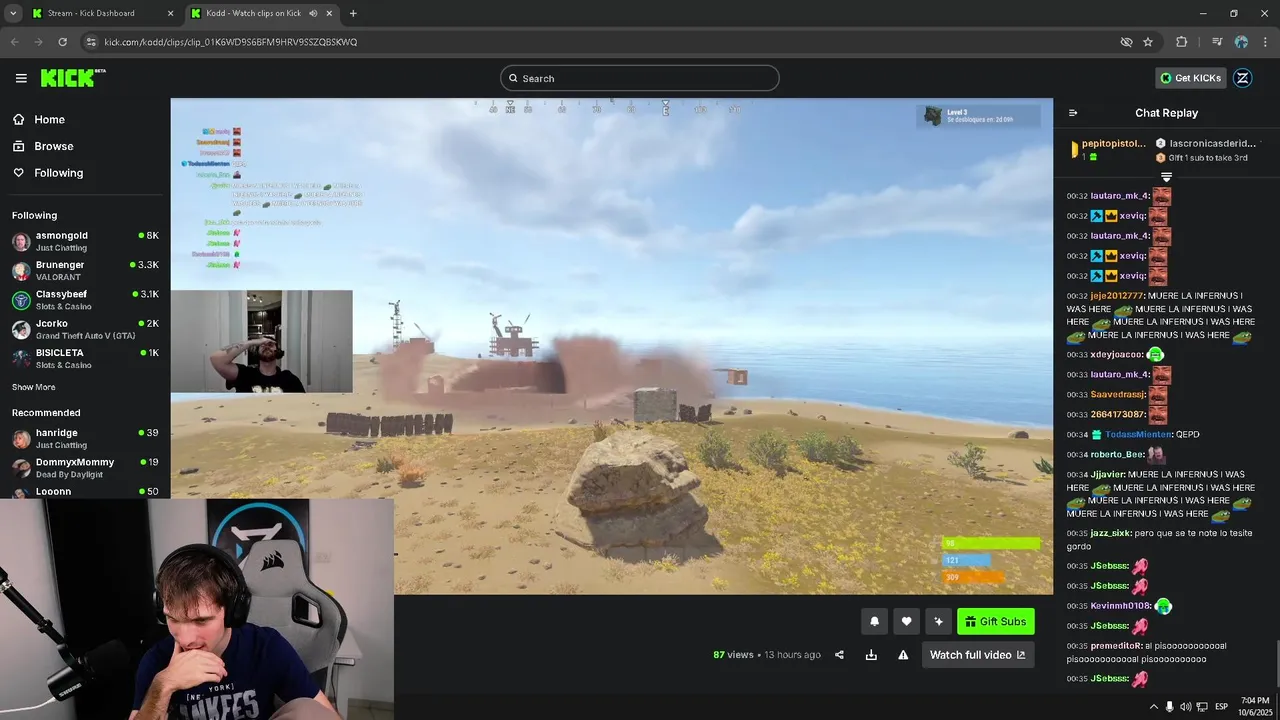Collapse the Chat Replay panel
The image size is (1280, 720).
(x=1073, y=113)
